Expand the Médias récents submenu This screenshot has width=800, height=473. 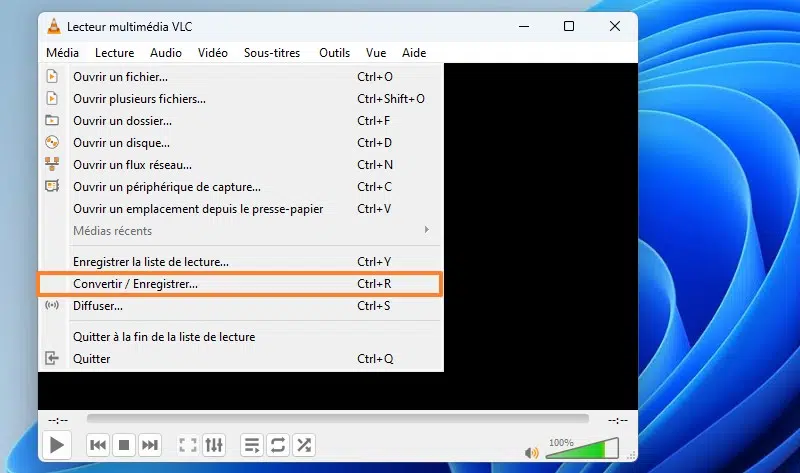click(x=240, y=231)
